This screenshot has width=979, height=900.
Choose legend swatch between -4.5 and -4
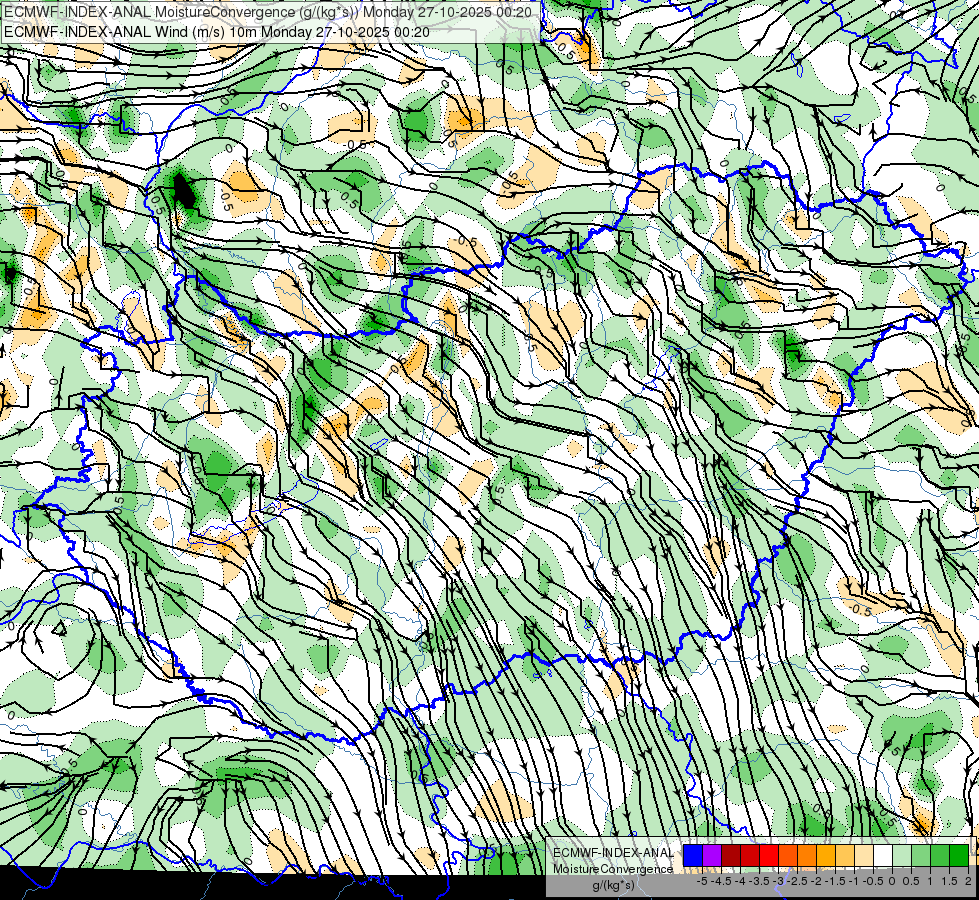[x=731, y=856]
